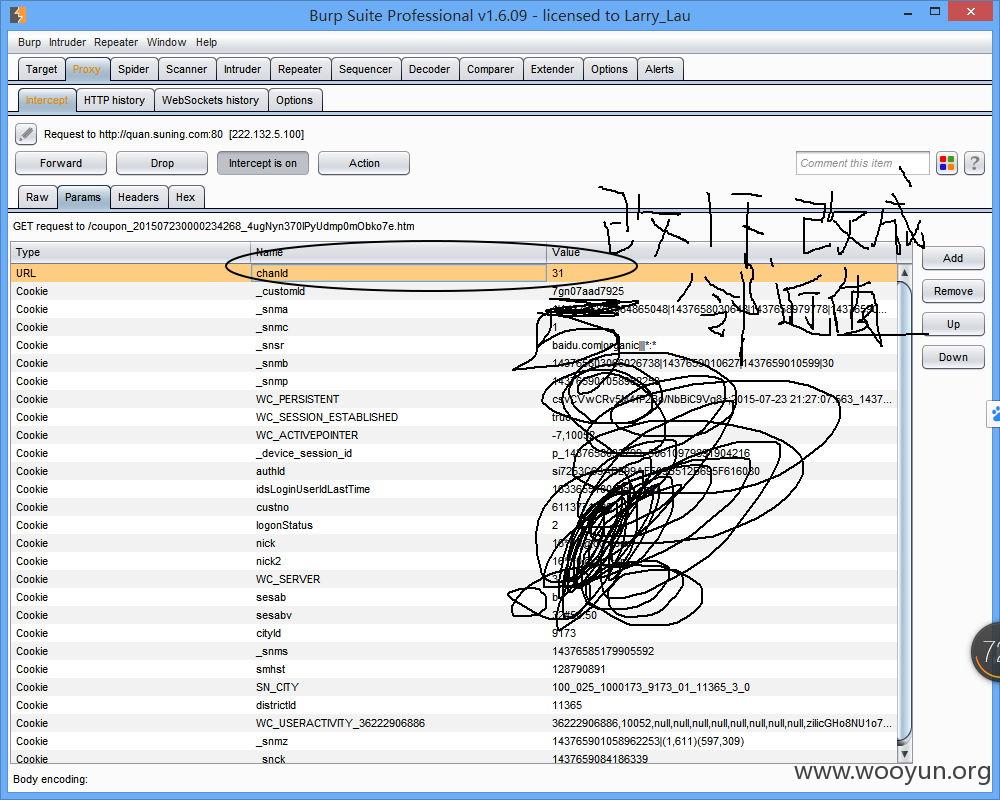Select the Proxy tab

coord(87,70)
